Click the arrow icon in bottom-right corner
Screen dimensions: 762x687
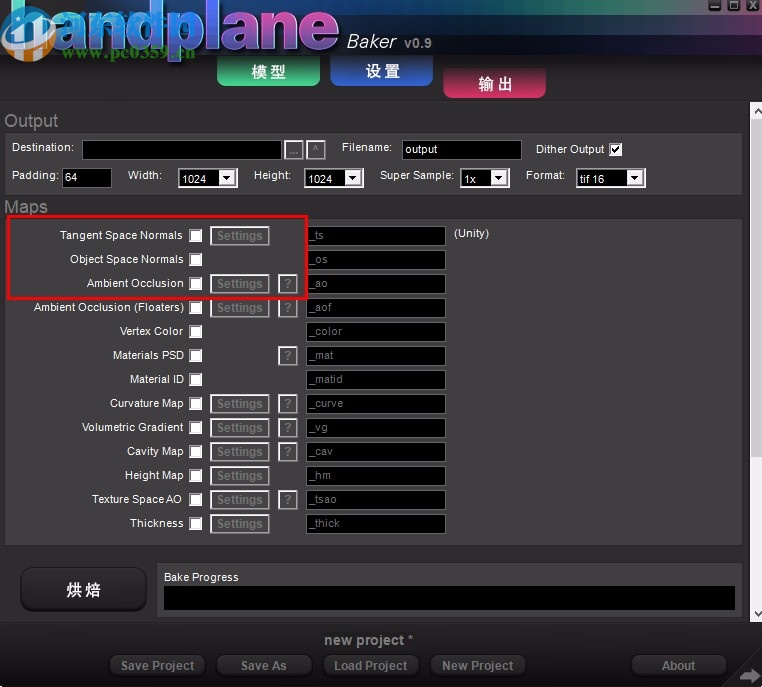750,676
